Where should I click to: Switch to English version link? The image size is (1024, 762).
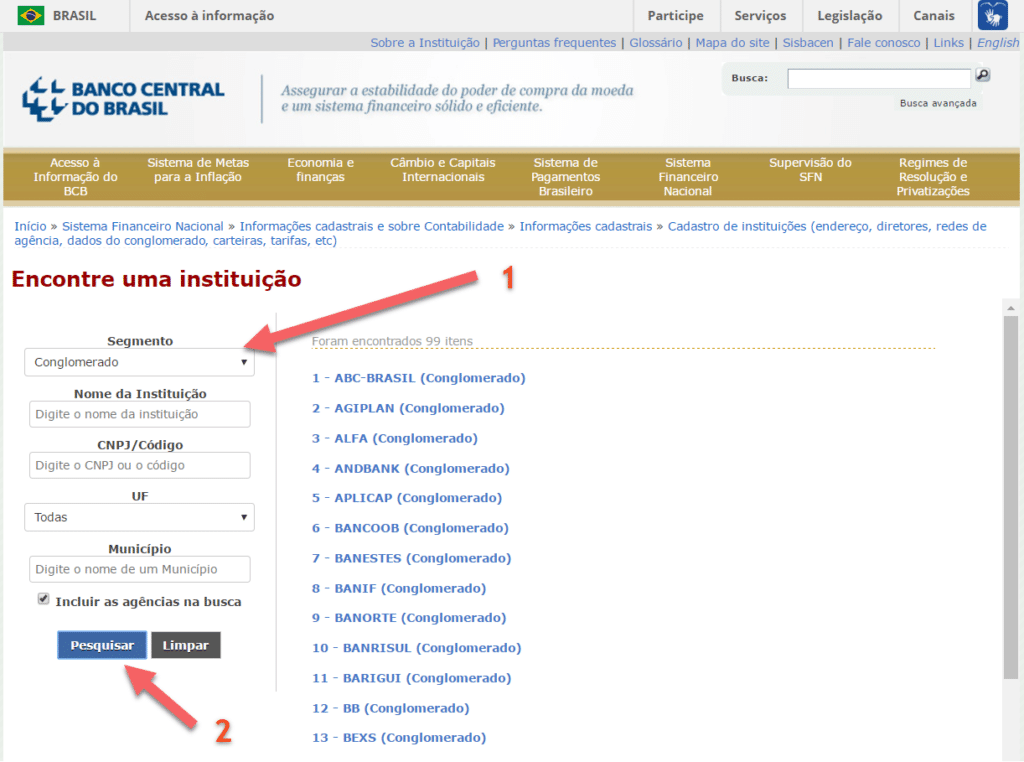997,42
